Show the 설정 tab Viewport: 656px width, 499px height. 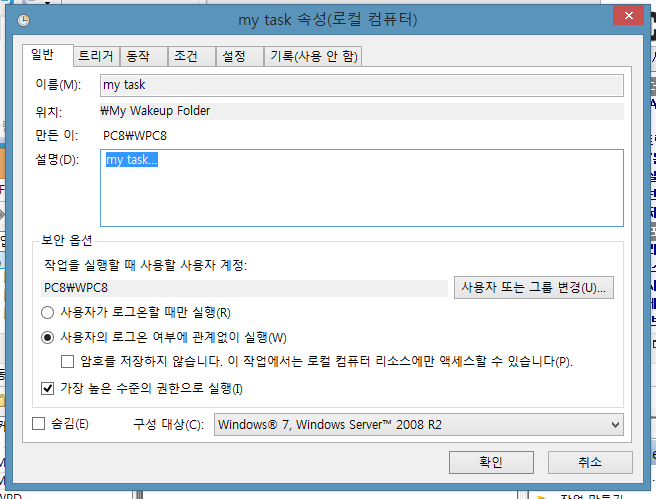(x=233, y=56)
